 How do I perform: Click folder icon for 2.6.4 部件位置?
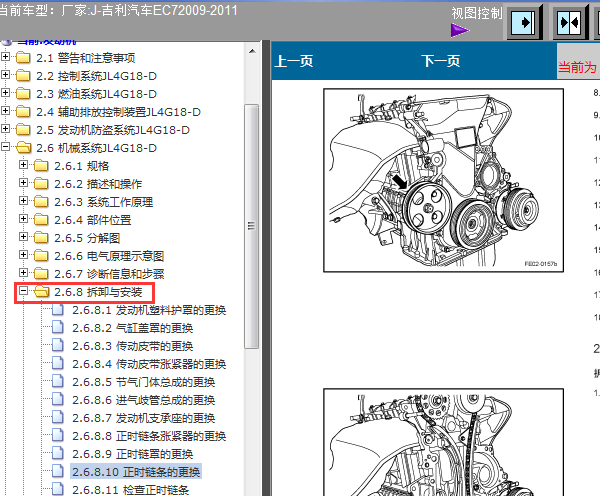(41, 220)
